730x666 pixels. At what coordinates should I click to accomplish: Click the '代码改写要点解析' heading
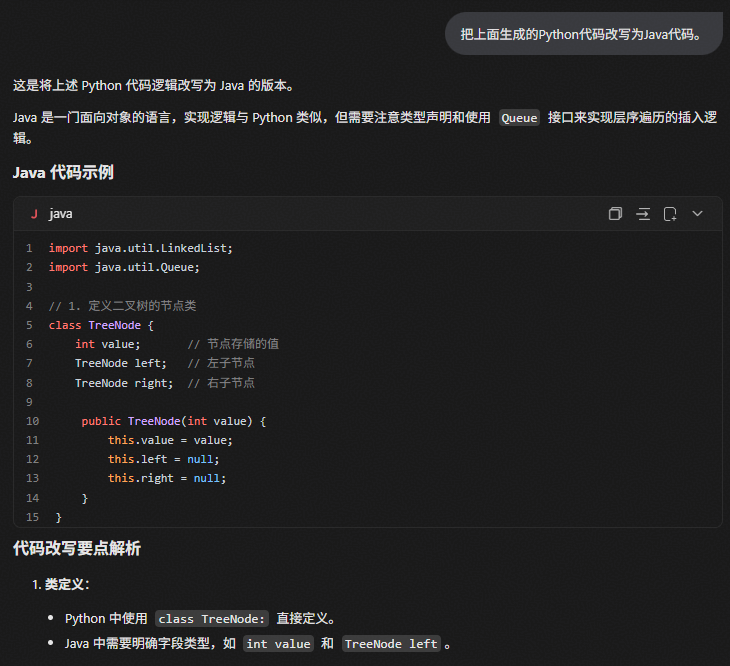pos(77,548)
